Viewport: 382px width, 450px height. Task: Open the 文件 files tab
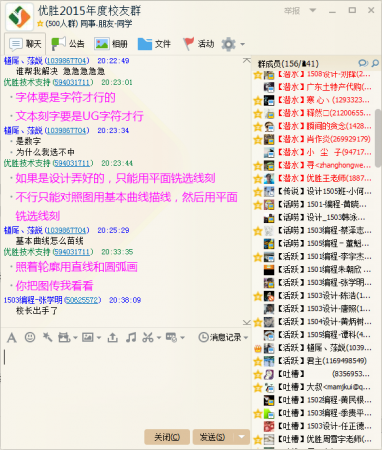click(154, 44)
